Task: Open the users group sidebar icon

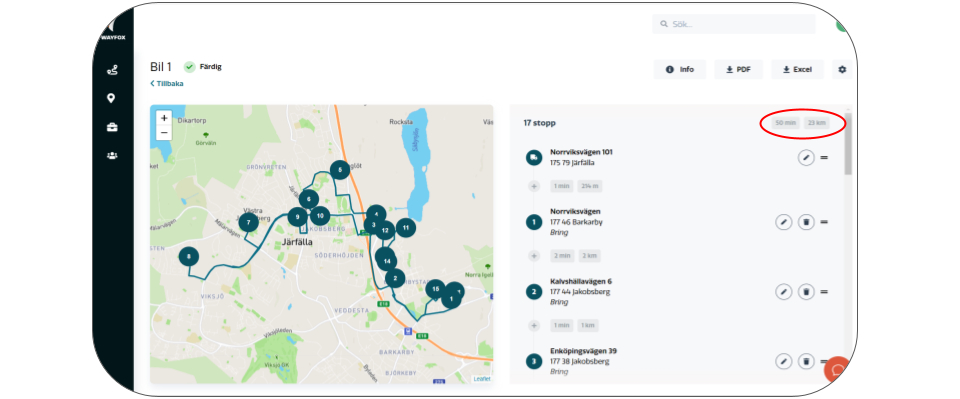Action: tap(112, 155)
